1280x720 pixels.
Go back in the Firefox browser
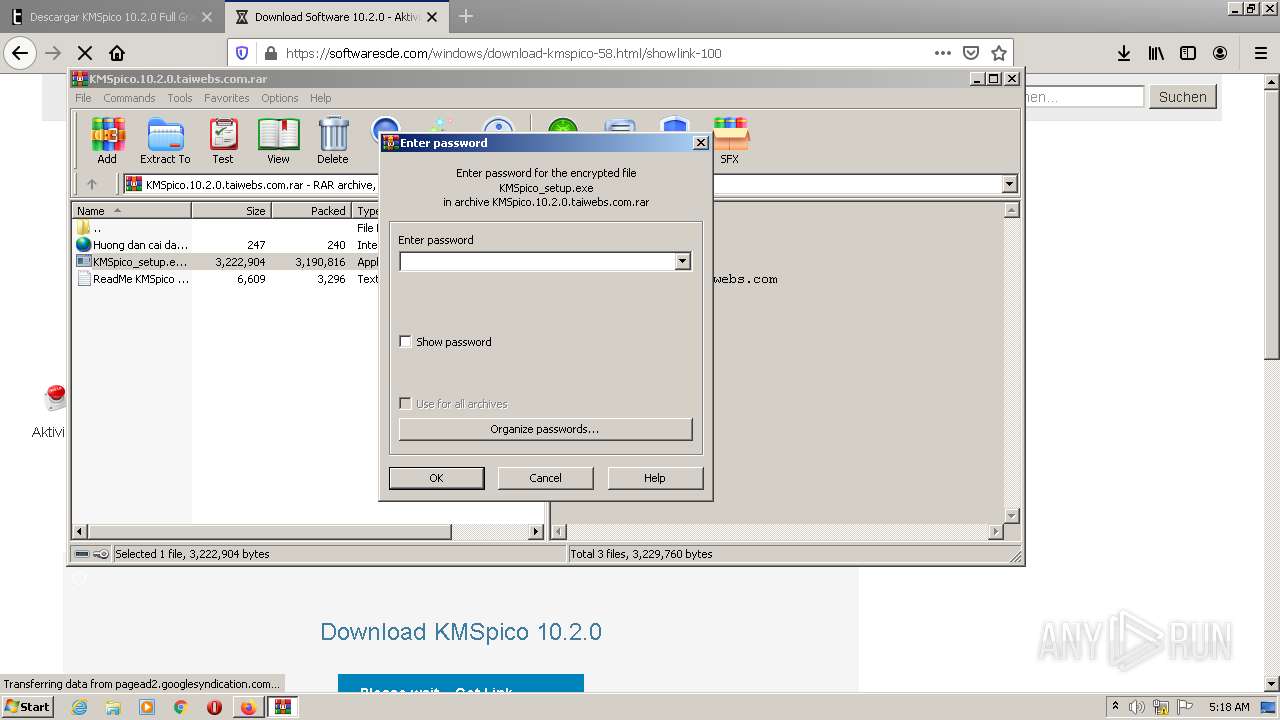pyautogui.click(x=20, y=53)
